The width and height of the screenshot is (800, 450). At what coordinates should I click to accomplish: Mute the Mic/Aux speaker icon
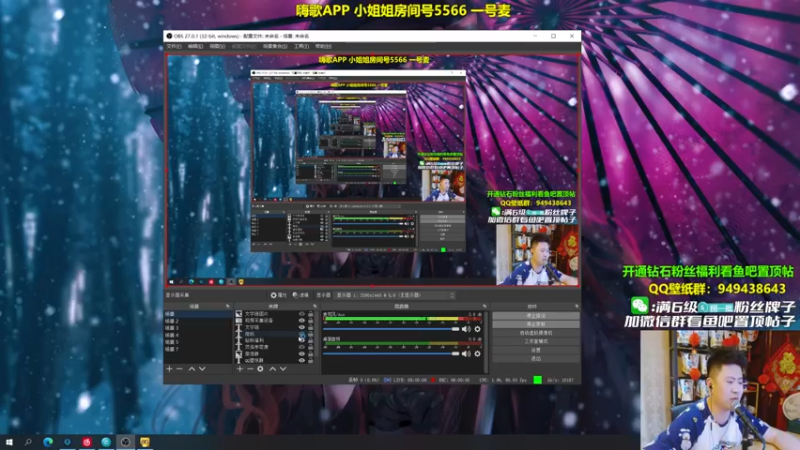tap(466, 329)
